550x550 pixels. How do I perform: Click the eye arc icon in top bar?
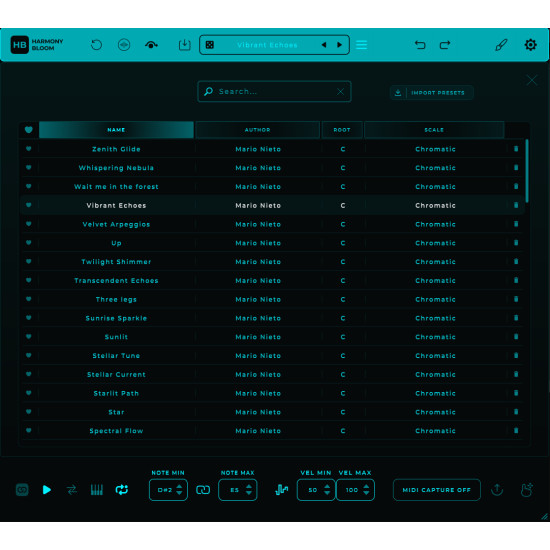[151, 45]
